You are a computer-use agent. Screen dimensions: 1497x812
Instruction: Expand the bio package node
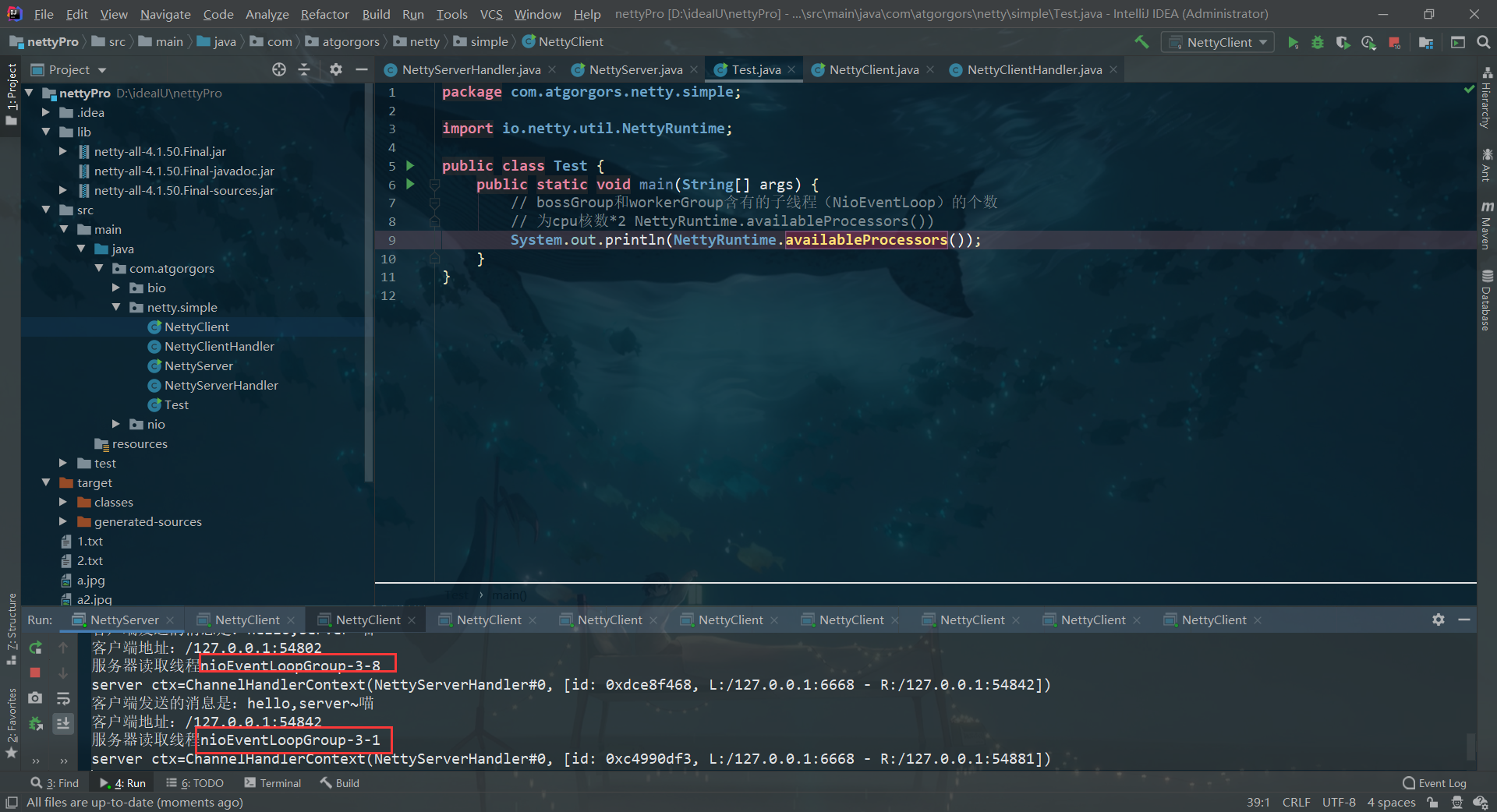click(116, 288)
